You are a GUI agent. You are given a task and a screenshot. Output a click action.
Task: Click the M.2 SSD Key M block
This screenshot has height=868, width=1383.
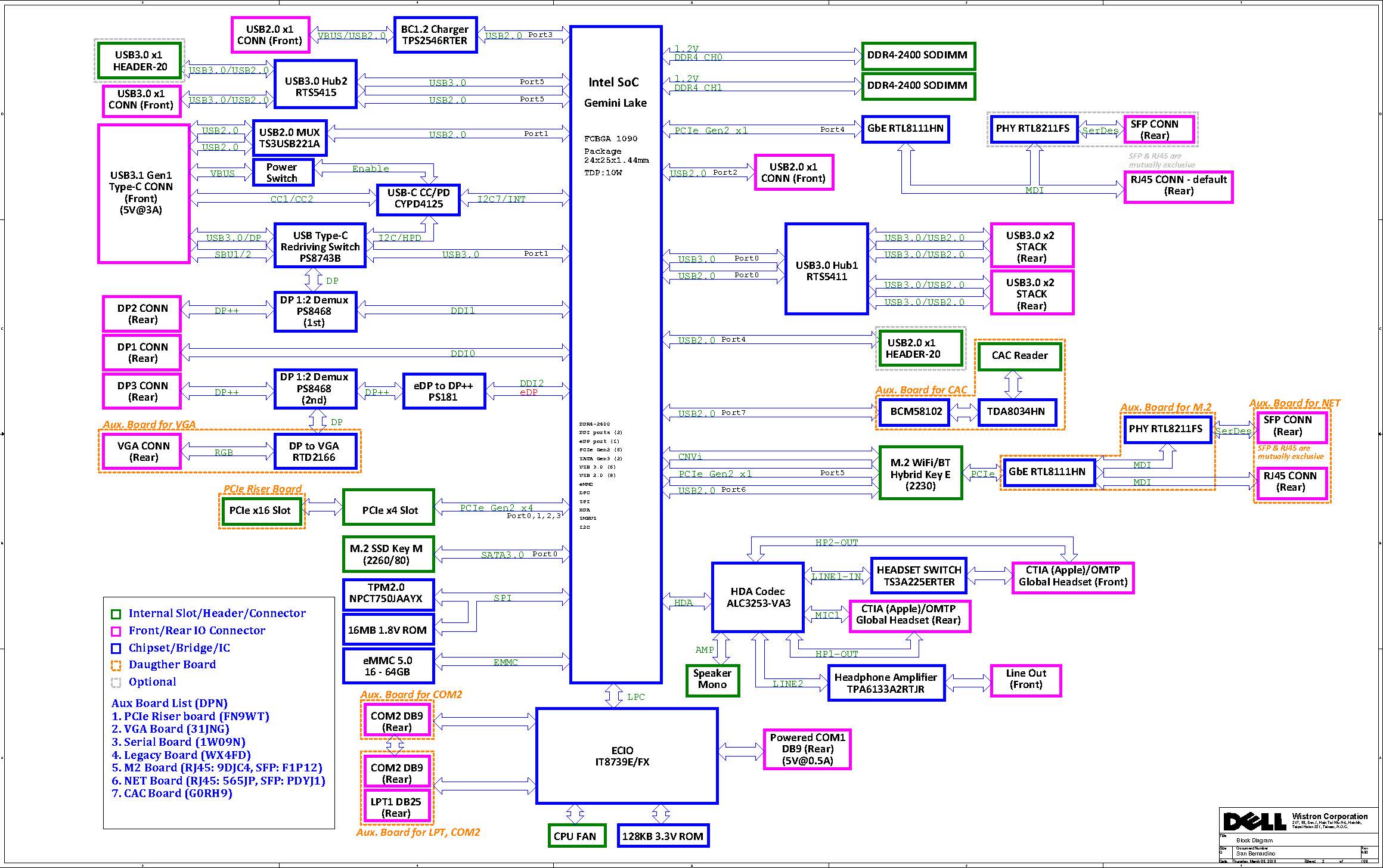pos(389,554)
